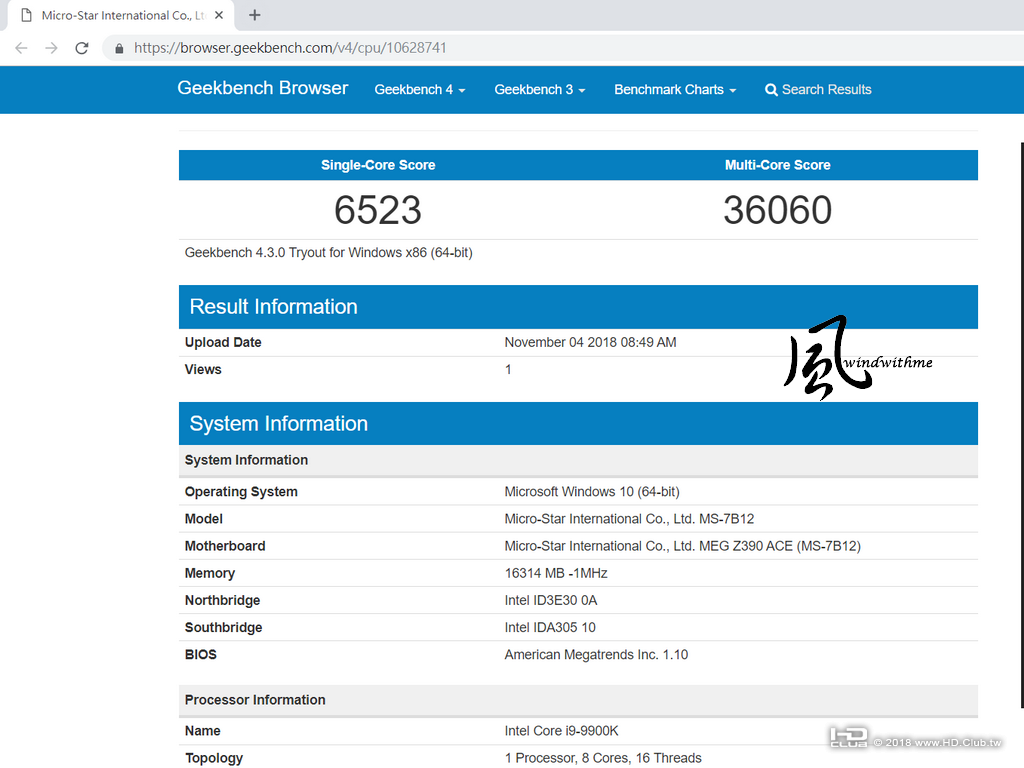Click the Model value MS-7B12
1024x768 pixels.
[x=629, y=519]
